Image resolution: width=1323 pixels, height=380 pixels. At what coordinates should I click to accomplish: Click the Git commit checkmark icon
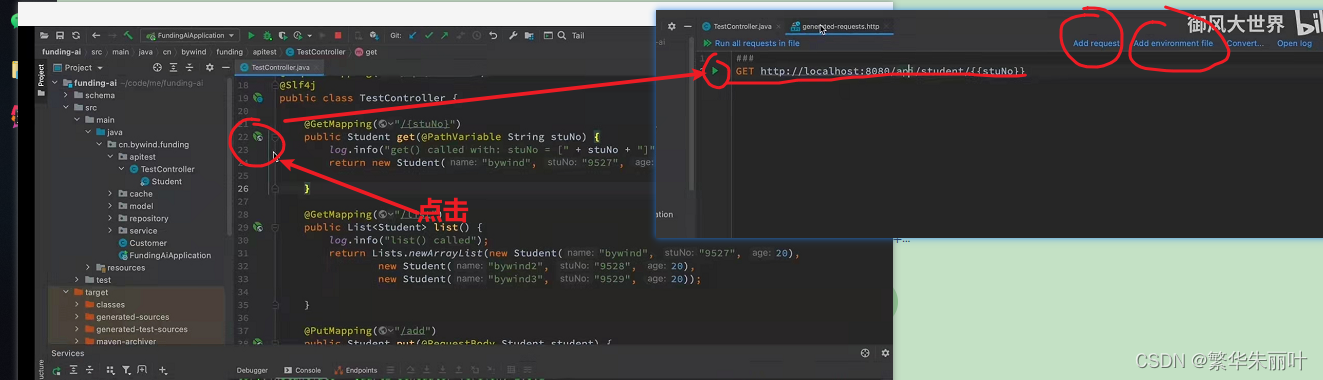tap(430, 36)
